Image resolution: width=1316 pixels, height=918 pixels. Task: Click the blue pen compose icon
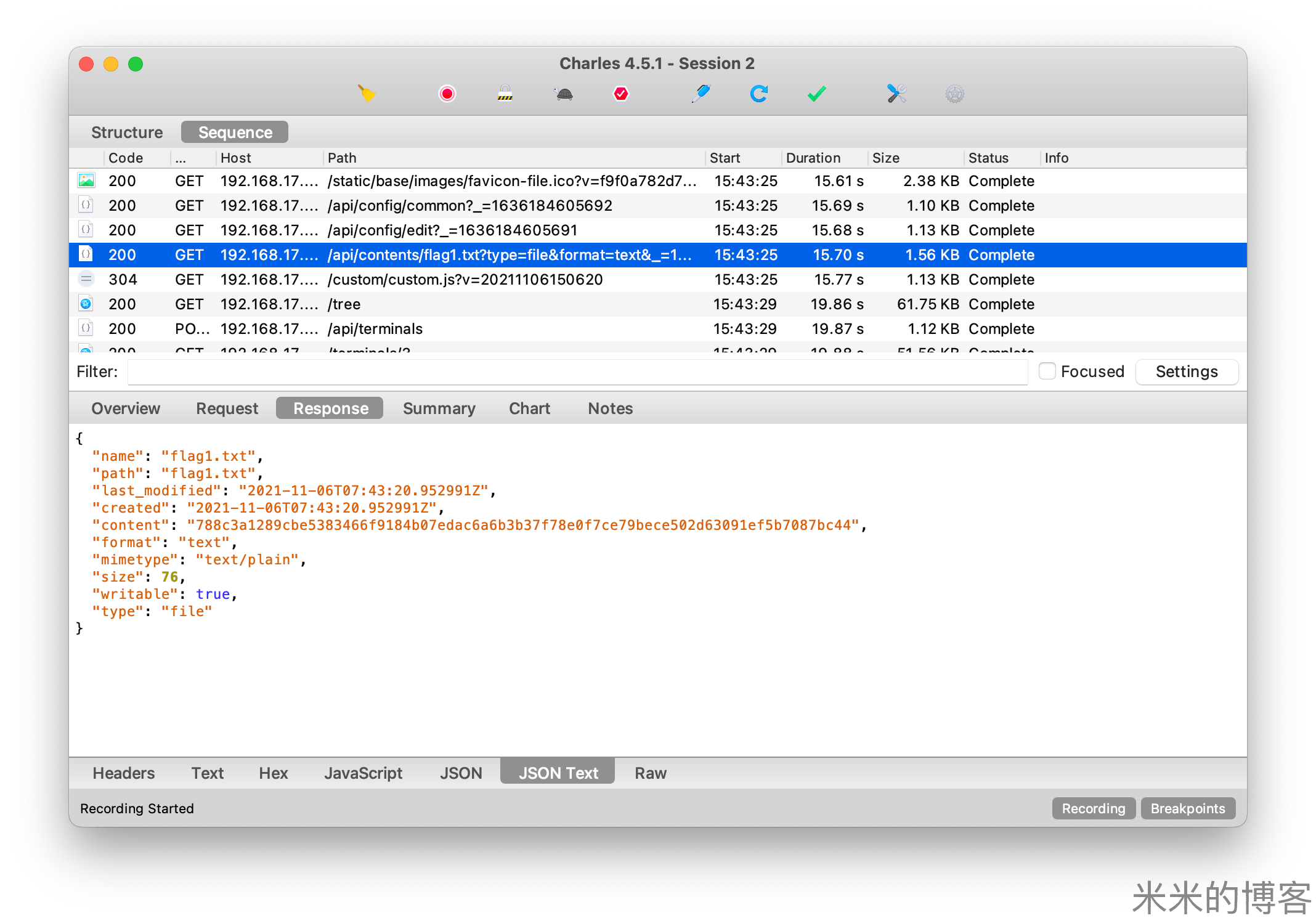[x=701, y=94]
